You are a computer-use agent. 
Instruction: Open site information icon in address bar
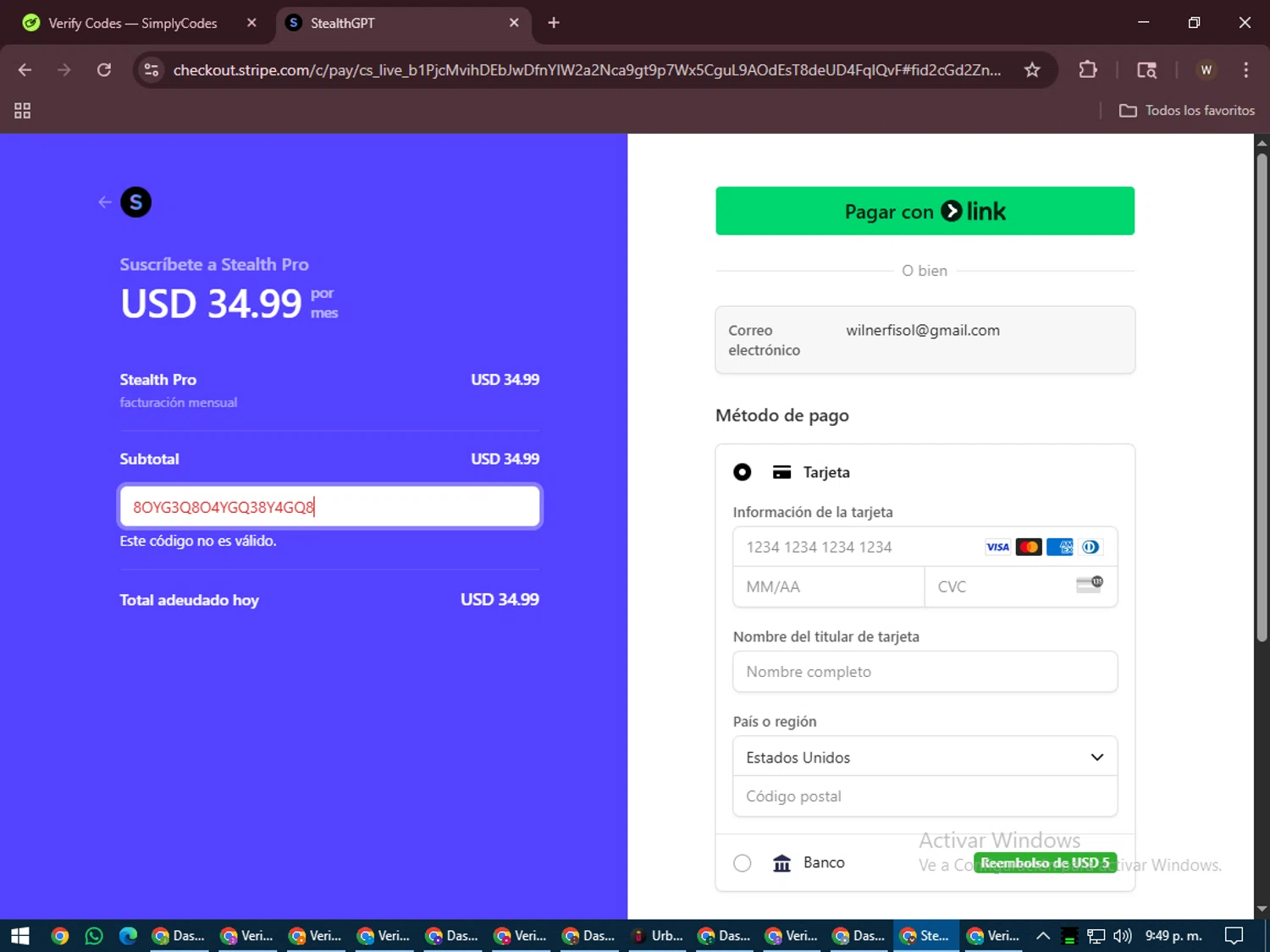pos(152,70)
